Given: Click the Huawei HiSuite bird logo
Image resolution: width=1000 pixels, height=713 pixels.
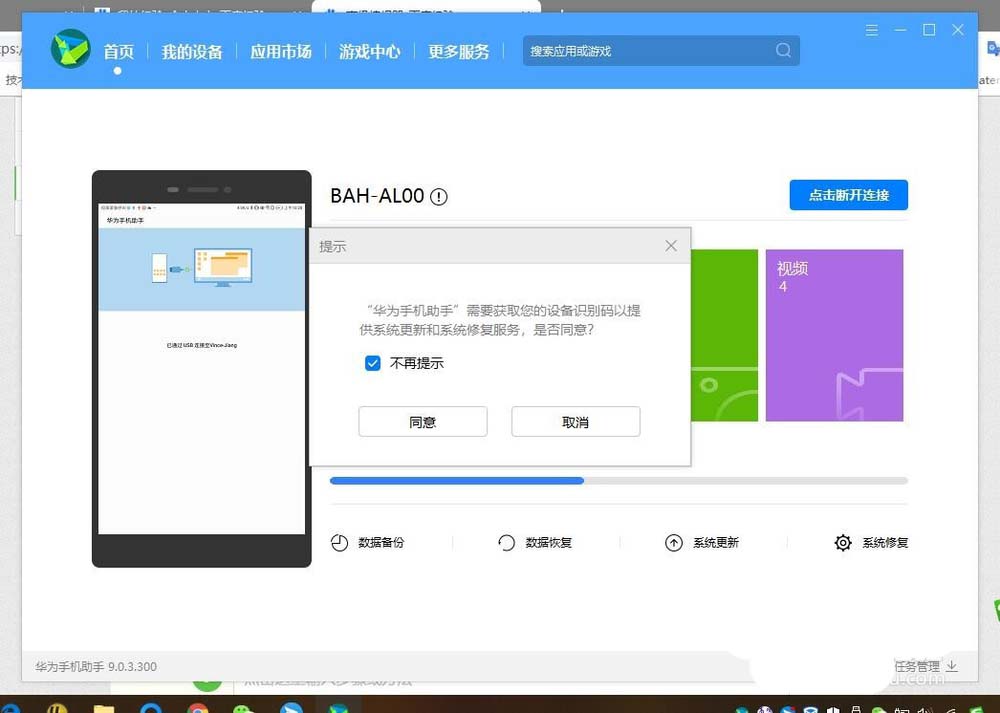Looking at the screenshot, I should (71, 49).
